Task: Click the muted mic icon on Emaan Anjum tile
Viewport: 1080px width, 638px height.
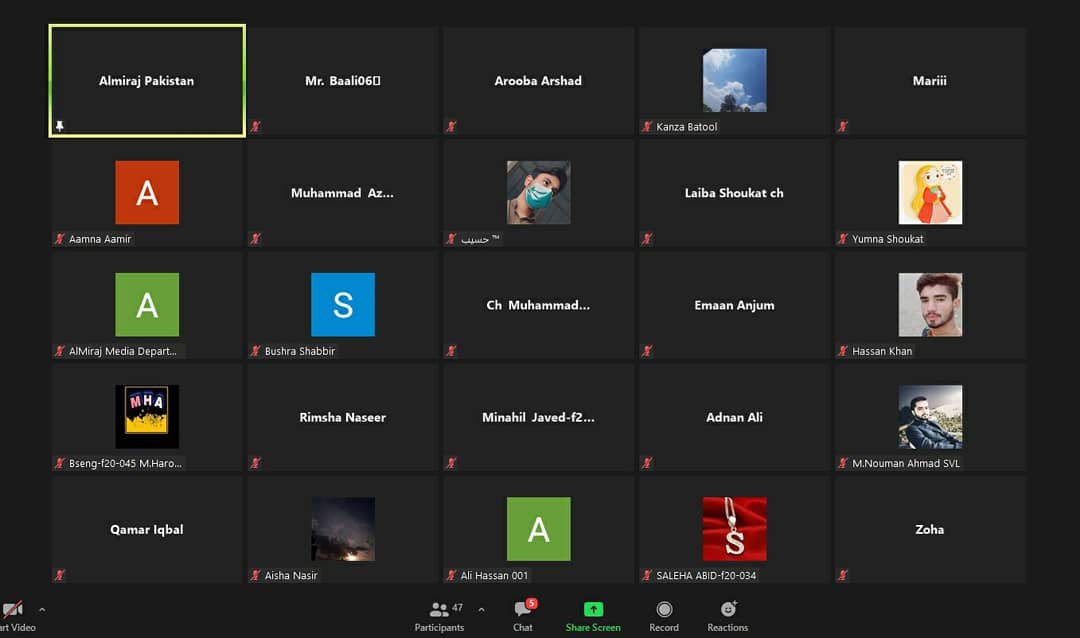Action: click(x=647, y=351)
